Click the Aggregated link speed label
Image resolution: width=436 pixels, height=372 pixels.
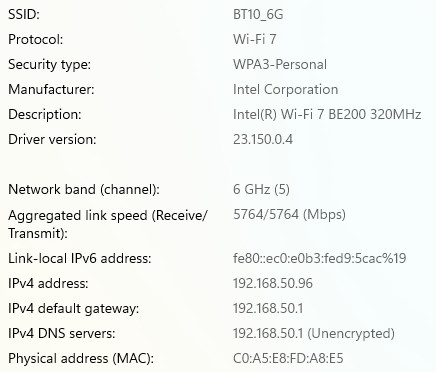pos(107,224)
